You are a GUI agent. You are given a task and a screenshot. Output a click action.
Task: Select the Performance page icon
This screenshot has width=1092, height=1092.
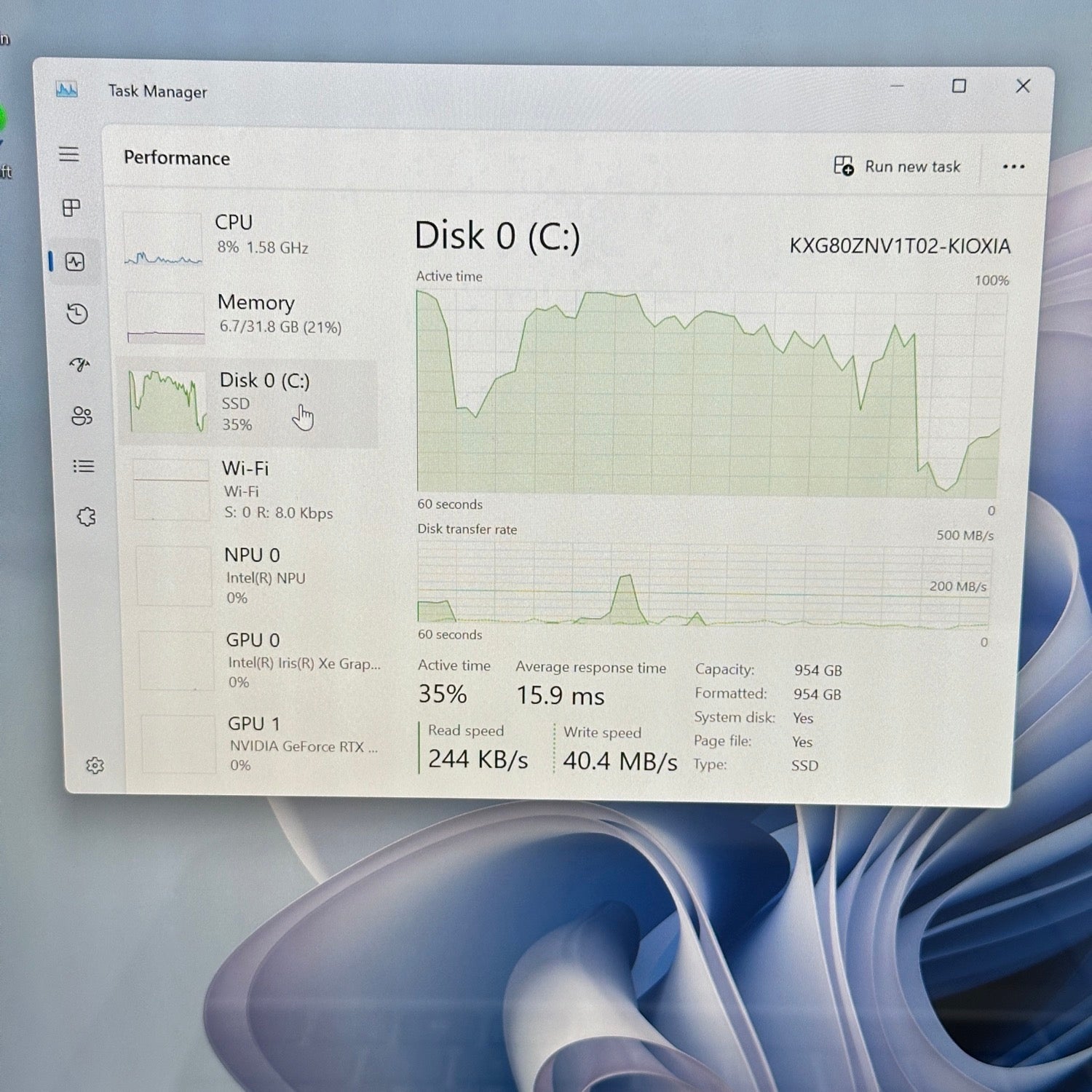click(x=75, y=262)
